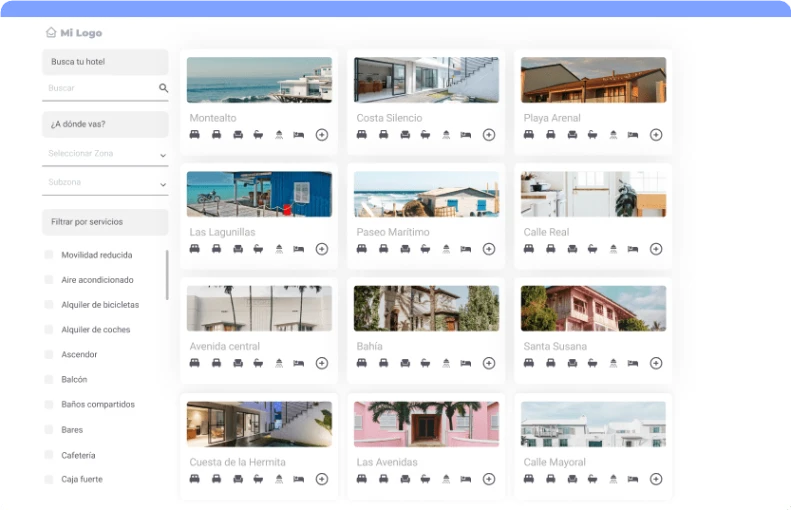Image resolution: width=791 pixels, height=510 pixels.
Task: Click the shower icon on Playa Arenal card
Action: [x=613, y=135]
